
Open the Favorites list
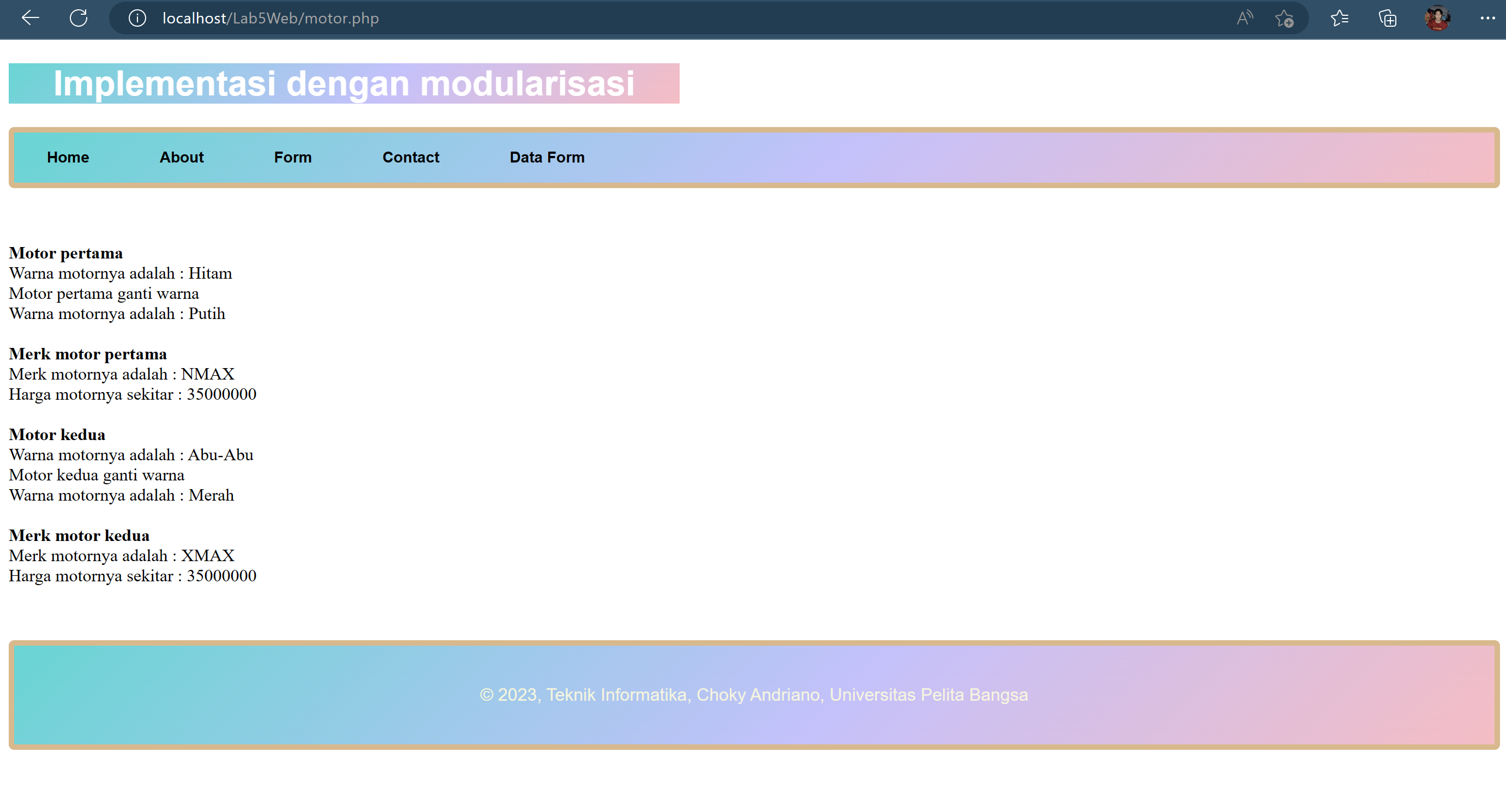click(1340, 18)
